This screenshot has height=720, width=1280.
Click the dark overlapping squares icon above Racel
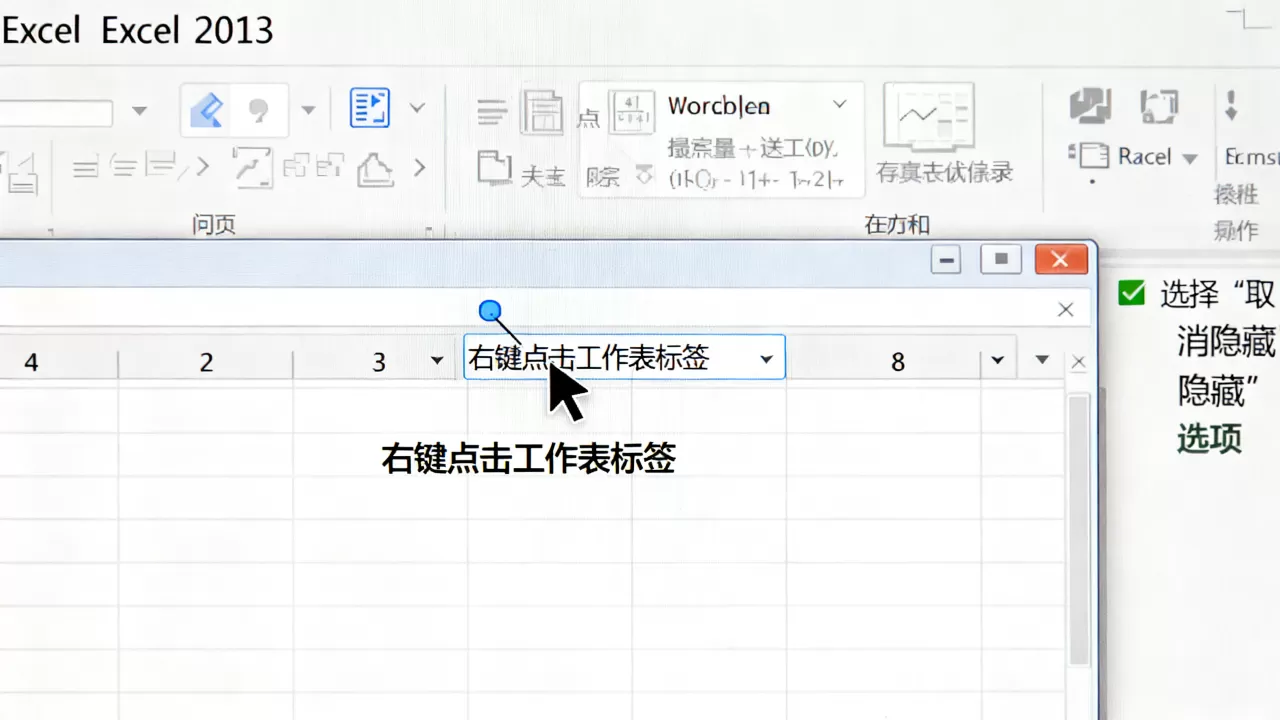(1090, 105)
